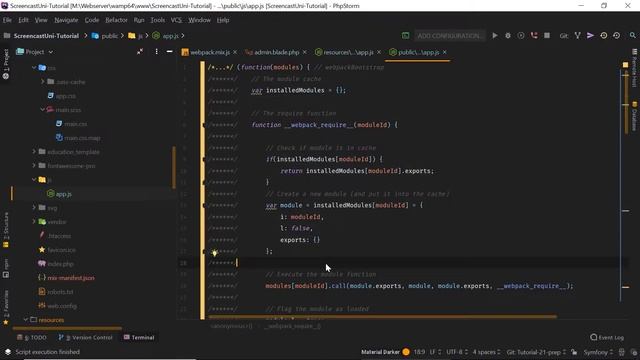Expand the education_template folder
The width and height of the screenshot is (640, 360).
[x=34, y=151]
